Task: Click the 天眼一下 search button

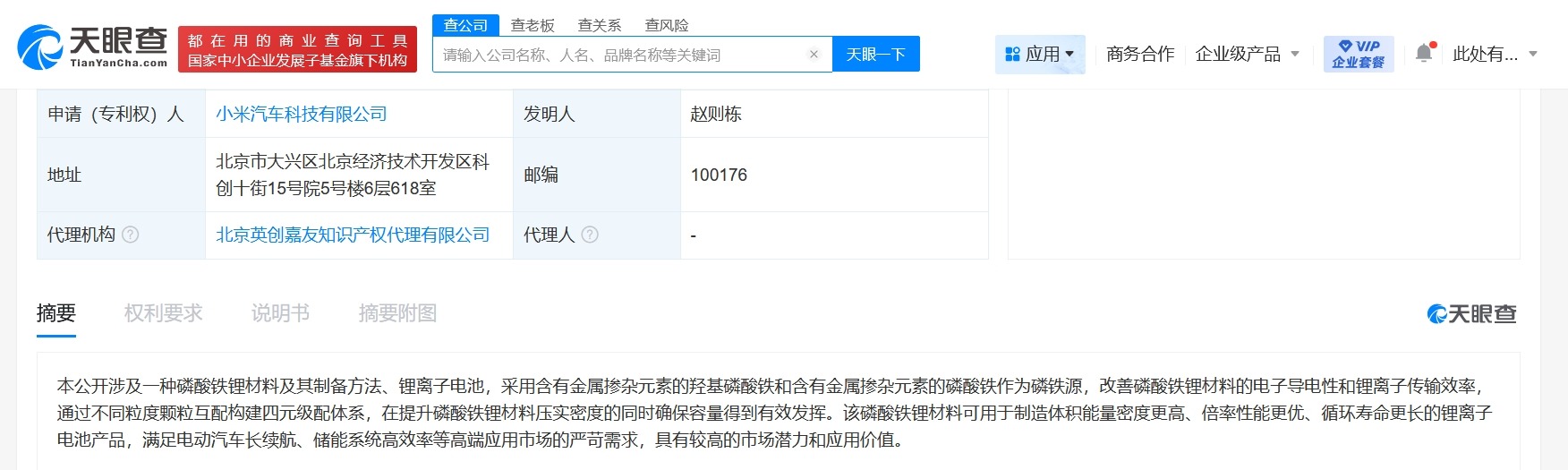Action: pyautogui.click(x=876, y=55)
